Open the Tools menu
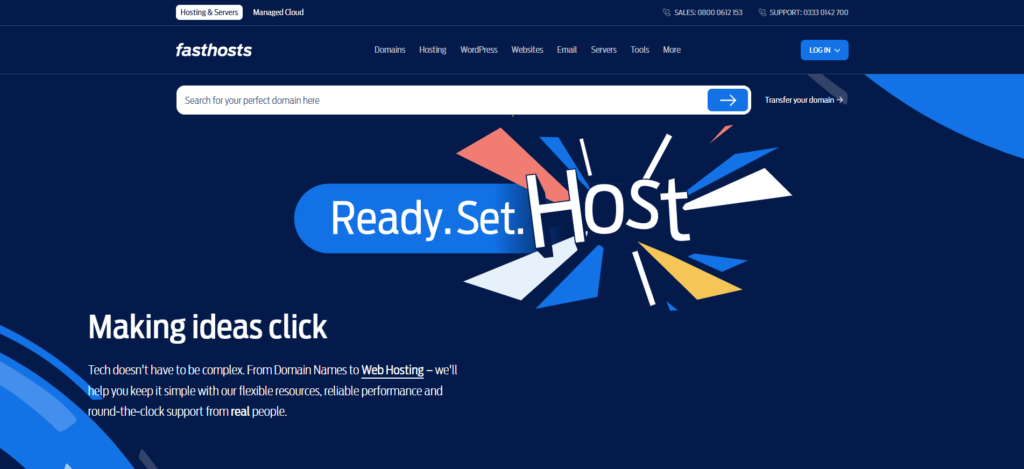Viewport: 1024px width, 469px height. point(640,50)
